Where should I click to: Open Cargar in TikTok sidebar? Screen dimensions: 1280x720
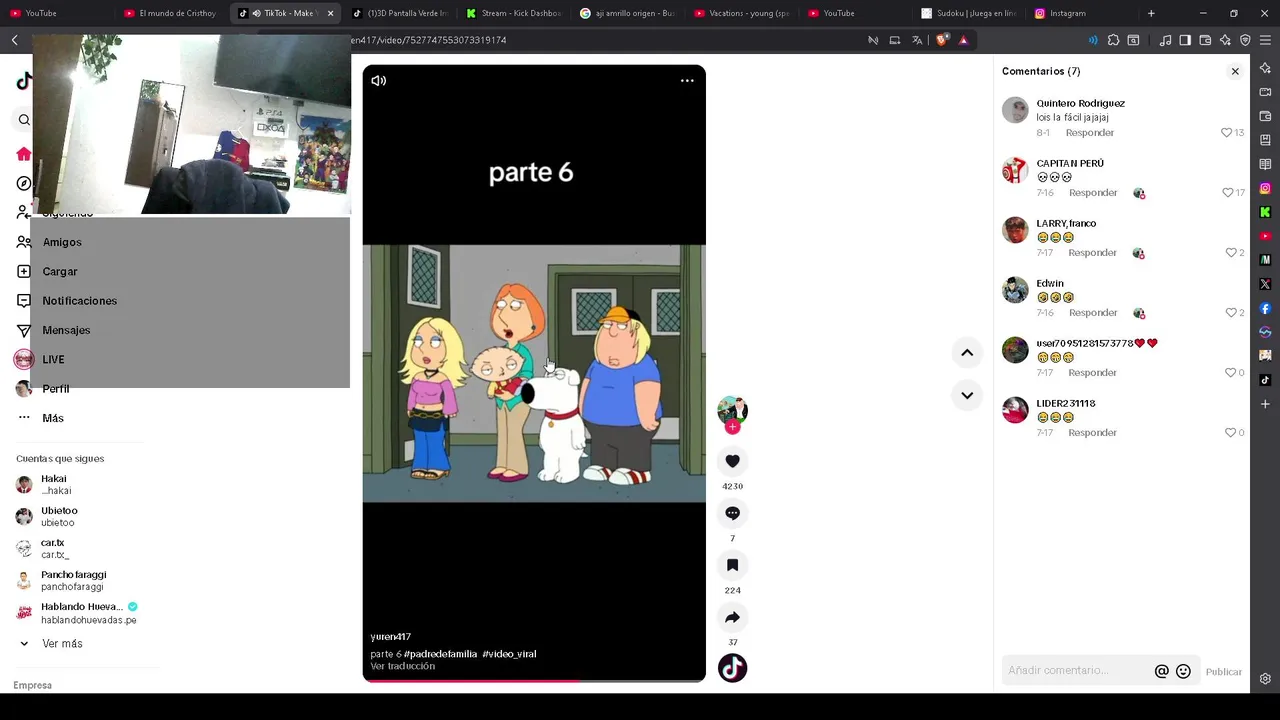click(x=60, y=271)
